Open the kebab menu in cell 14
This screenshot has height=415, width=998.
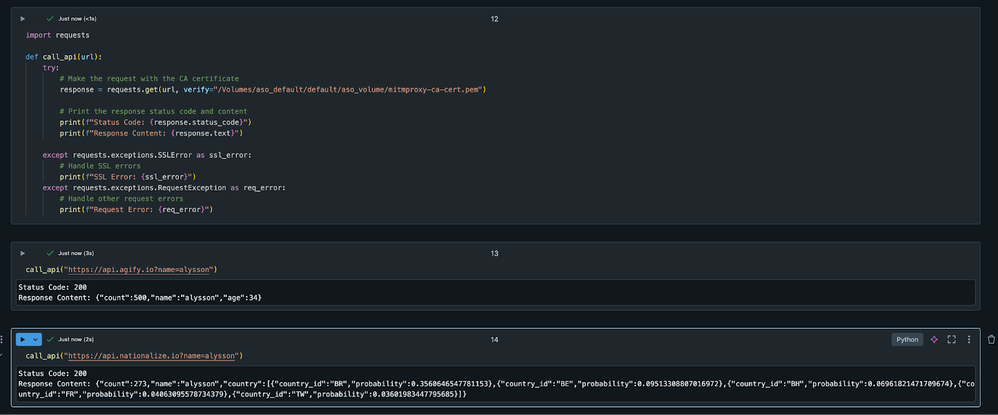[x=968, y=339]
